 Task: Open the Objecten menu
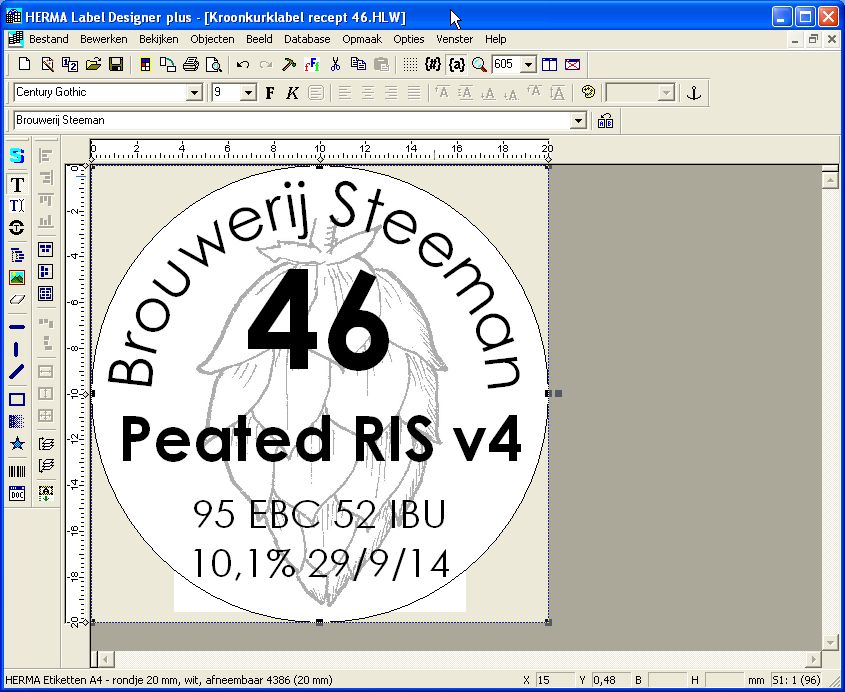pyautogui.click(x=212, y=39)
